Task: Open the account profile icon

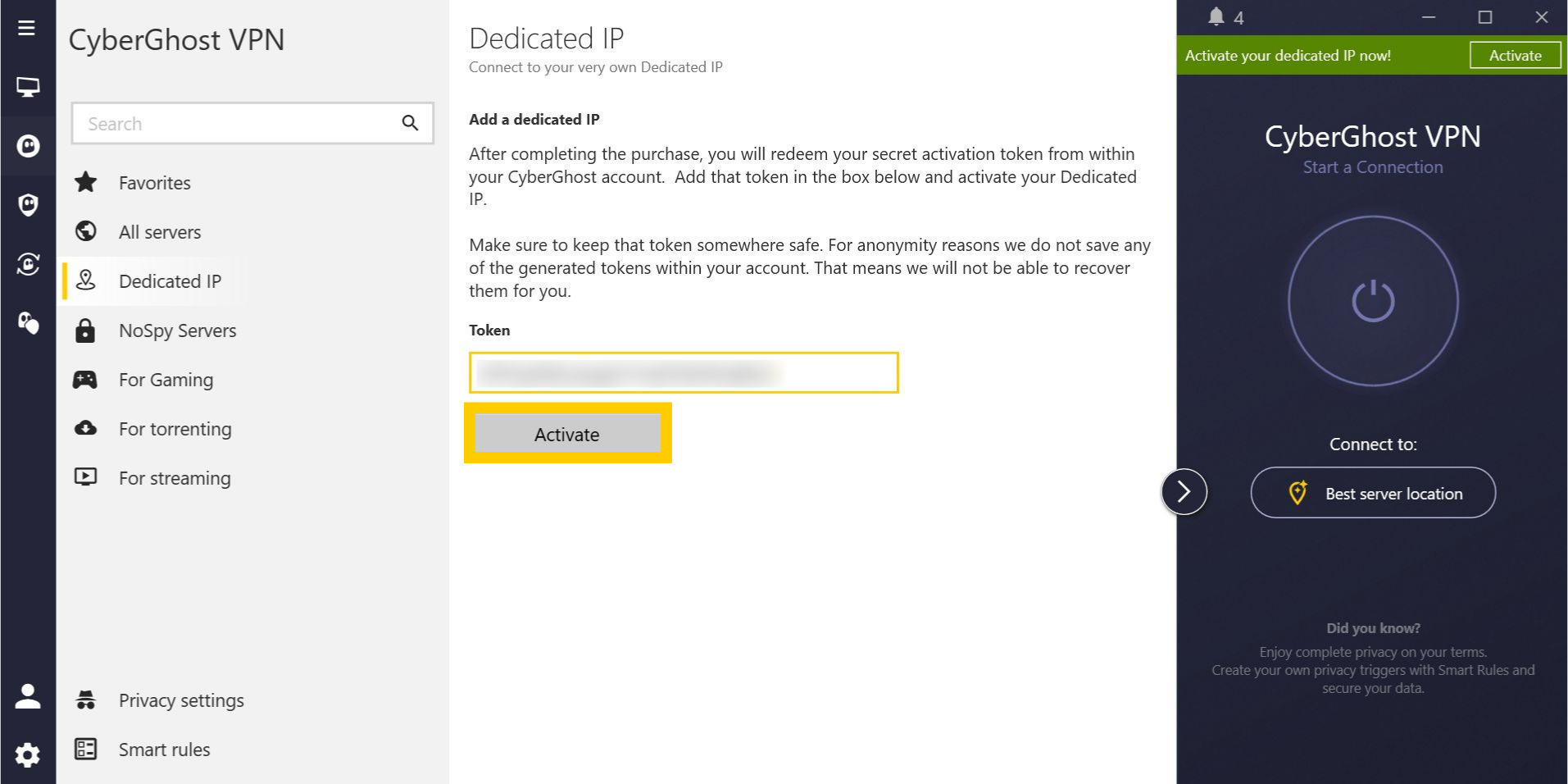Action: (28, 696)
